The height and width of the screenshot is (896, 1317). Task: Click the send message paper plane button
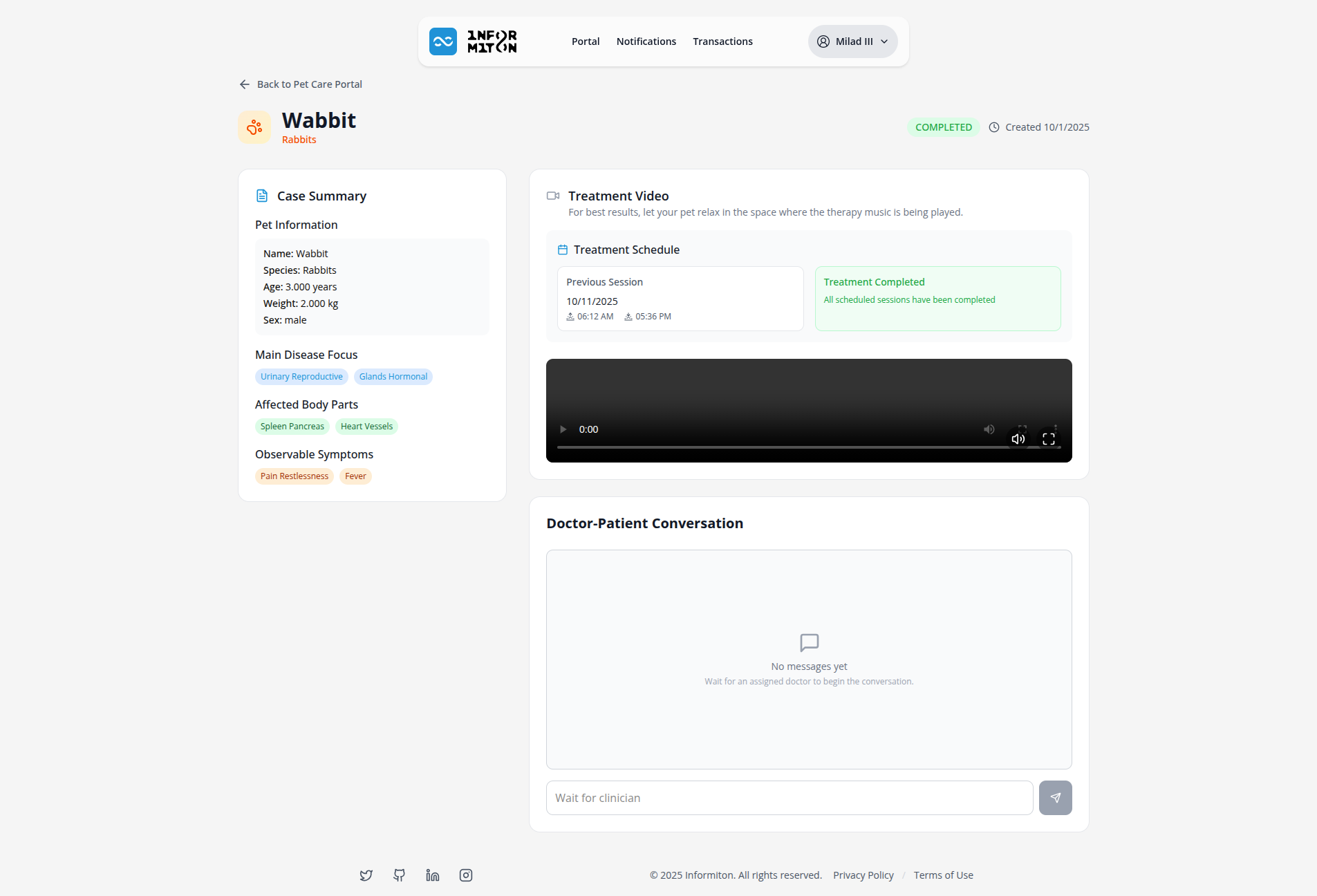tap(1056, 798)
